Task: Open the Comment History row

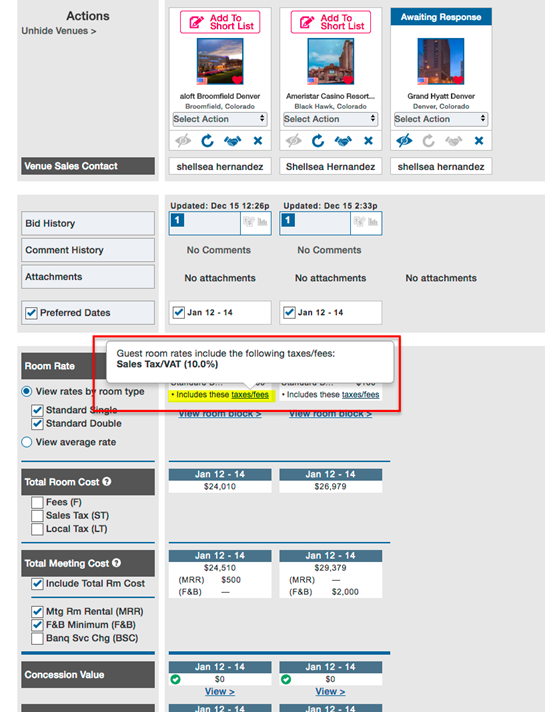Action: click(x=88, y=250)
